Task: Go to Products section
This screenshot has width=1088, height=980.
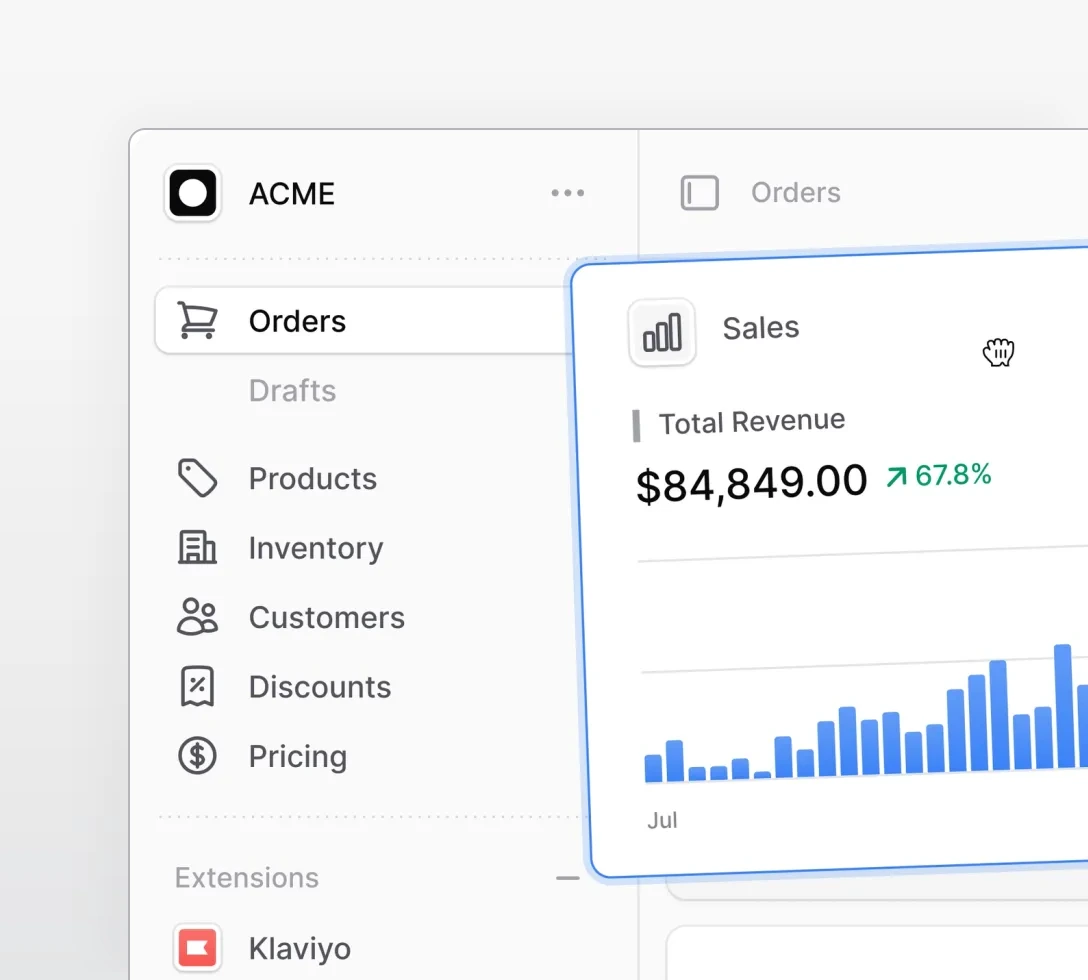Action: click(x=312, y=479)
